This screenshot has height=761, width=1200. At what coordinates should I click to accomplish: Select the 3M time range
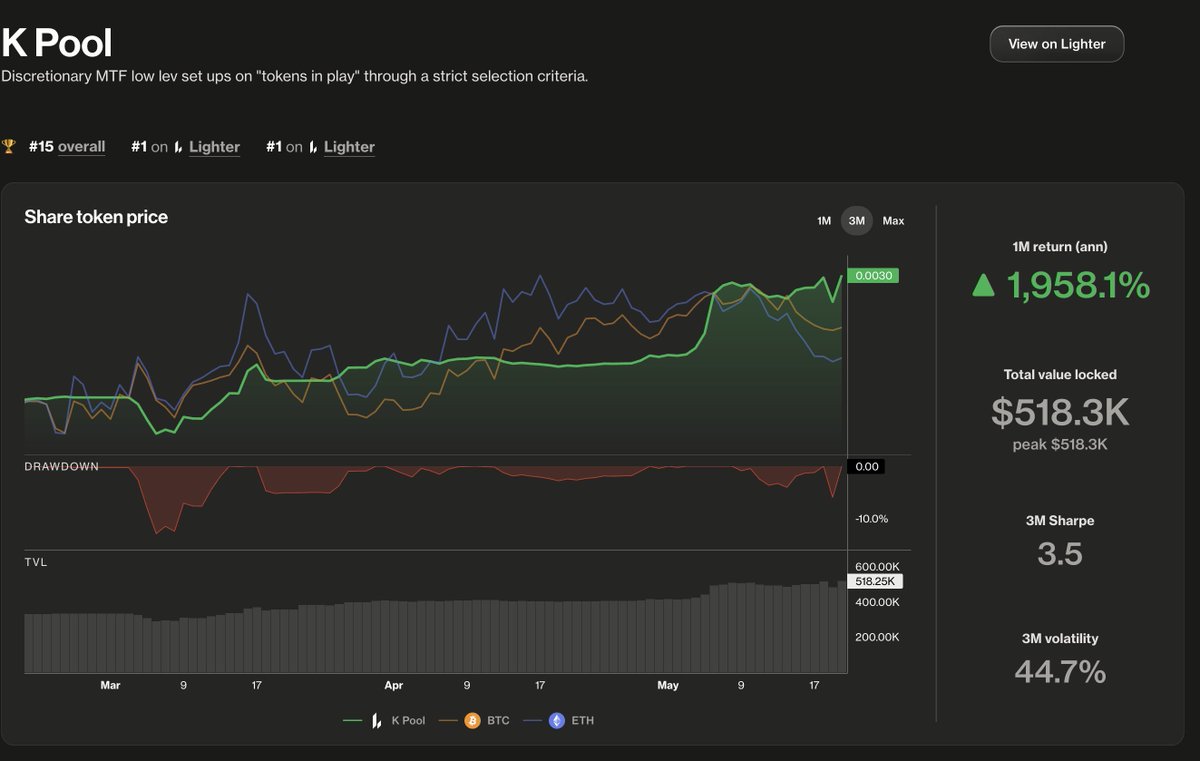[x=856, y=221]
